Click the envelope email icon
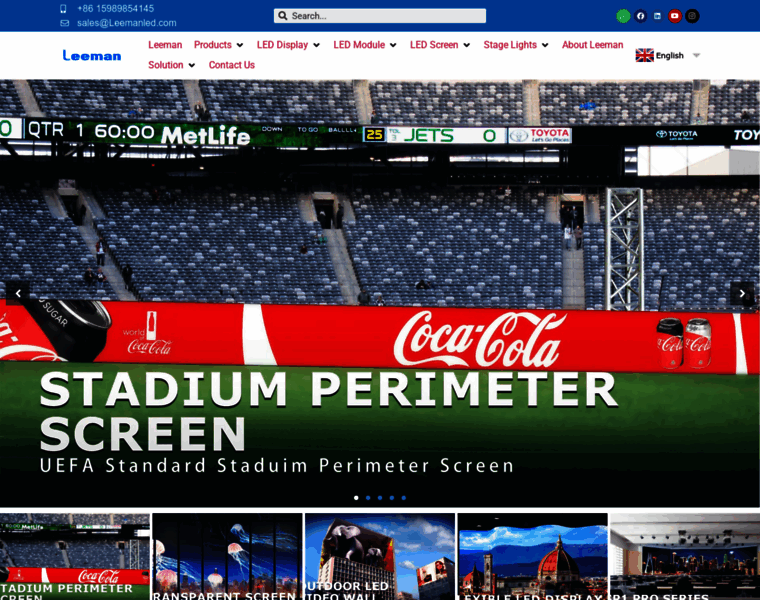The height and width of the screenshot is (600, 760). pyautogui.click(x=64, y=23)
